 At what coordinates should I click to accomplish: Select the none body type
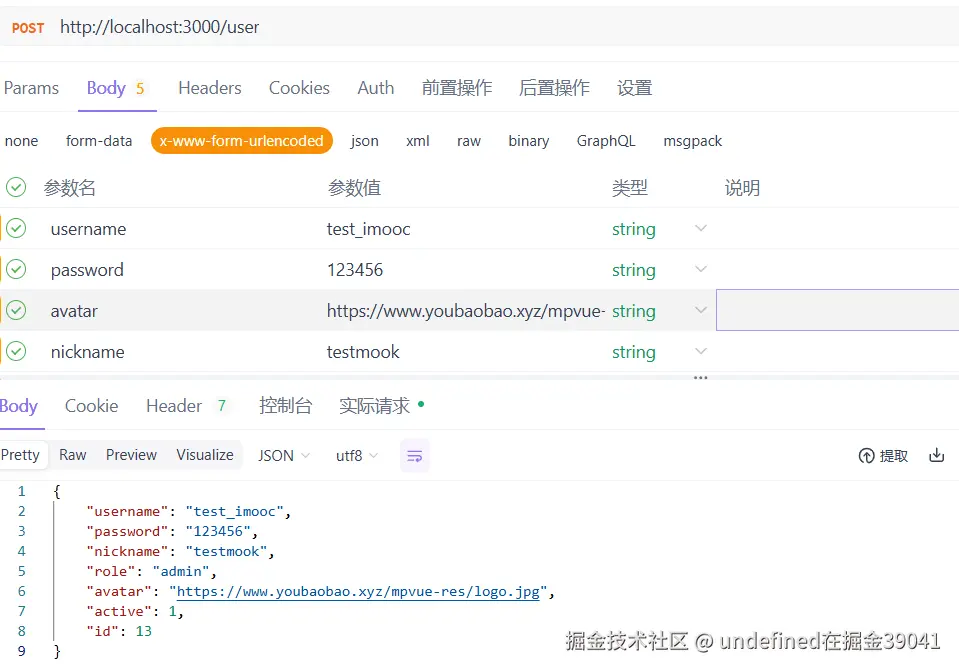[x=21, y=141]
